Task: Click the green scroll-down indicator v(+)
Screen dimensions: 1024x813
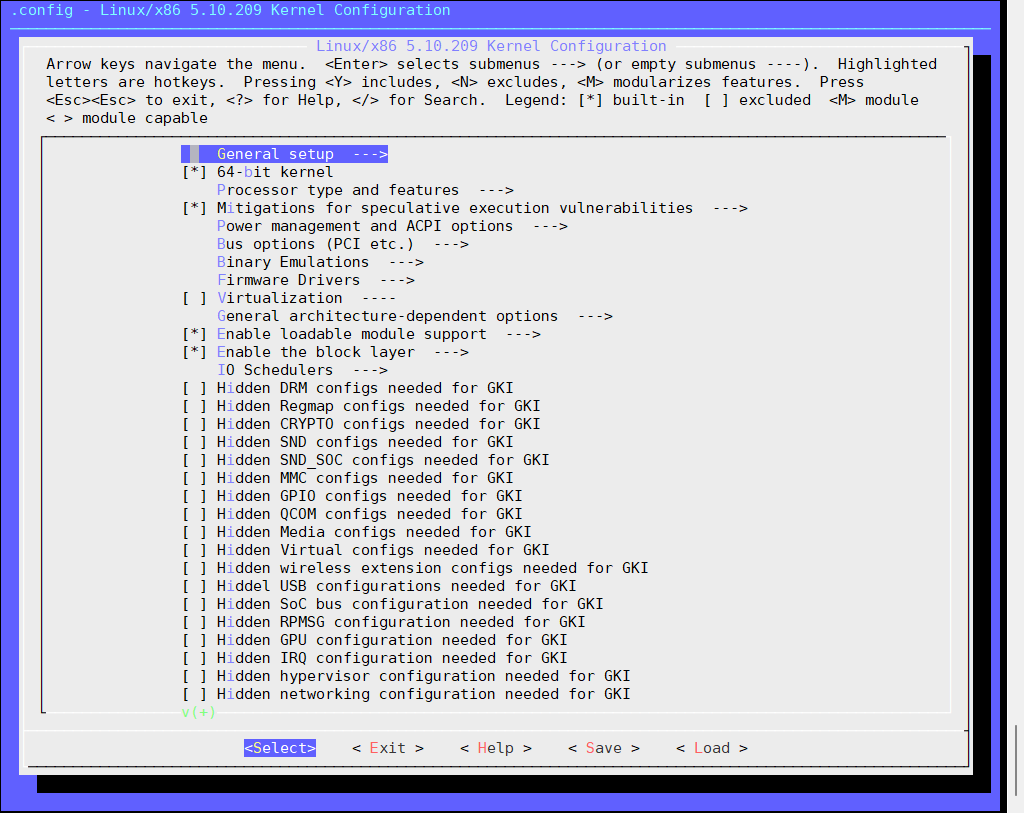Action: 198,712
